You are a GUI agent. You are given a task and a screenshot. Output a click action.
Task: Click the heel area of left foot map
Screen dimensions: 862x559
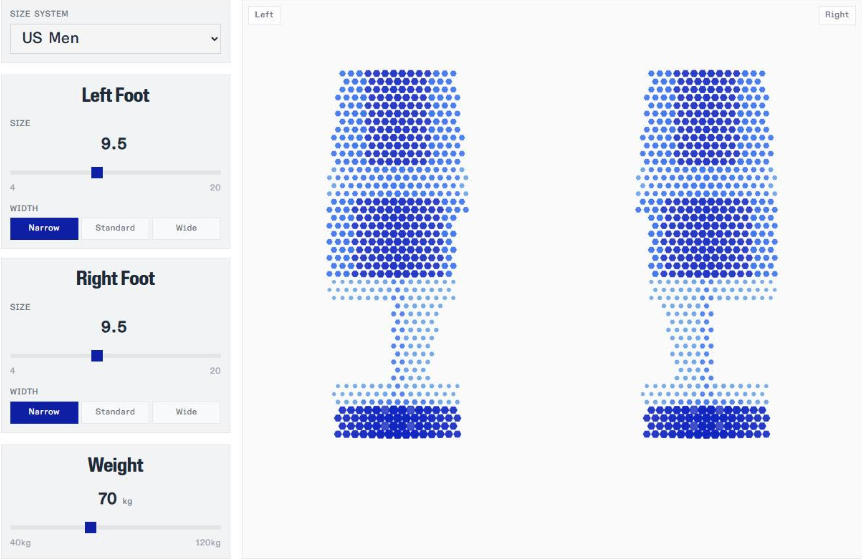[x=398, y=420]
